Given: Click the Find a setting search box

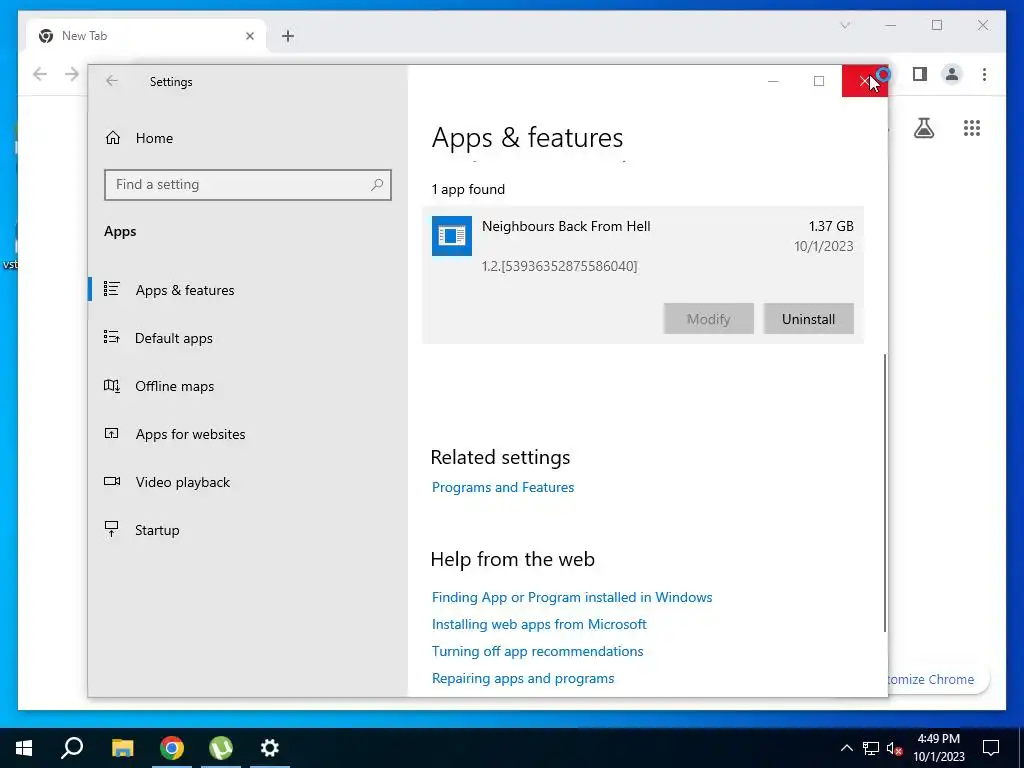Looking at the screenshot, I should click(248, 185).
